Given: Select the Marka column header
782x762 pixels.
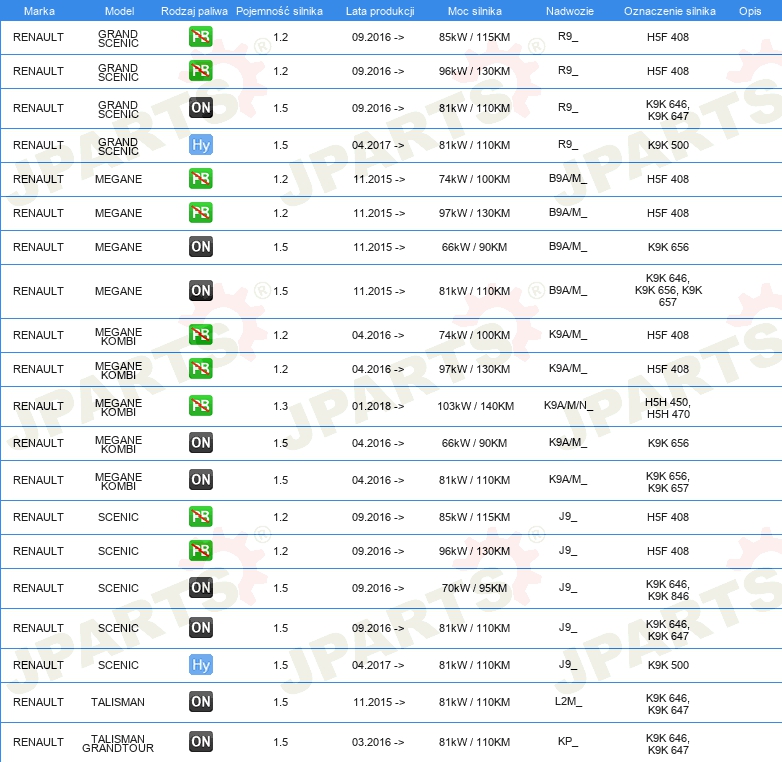Looking at the screenshot, I should 39,11.
